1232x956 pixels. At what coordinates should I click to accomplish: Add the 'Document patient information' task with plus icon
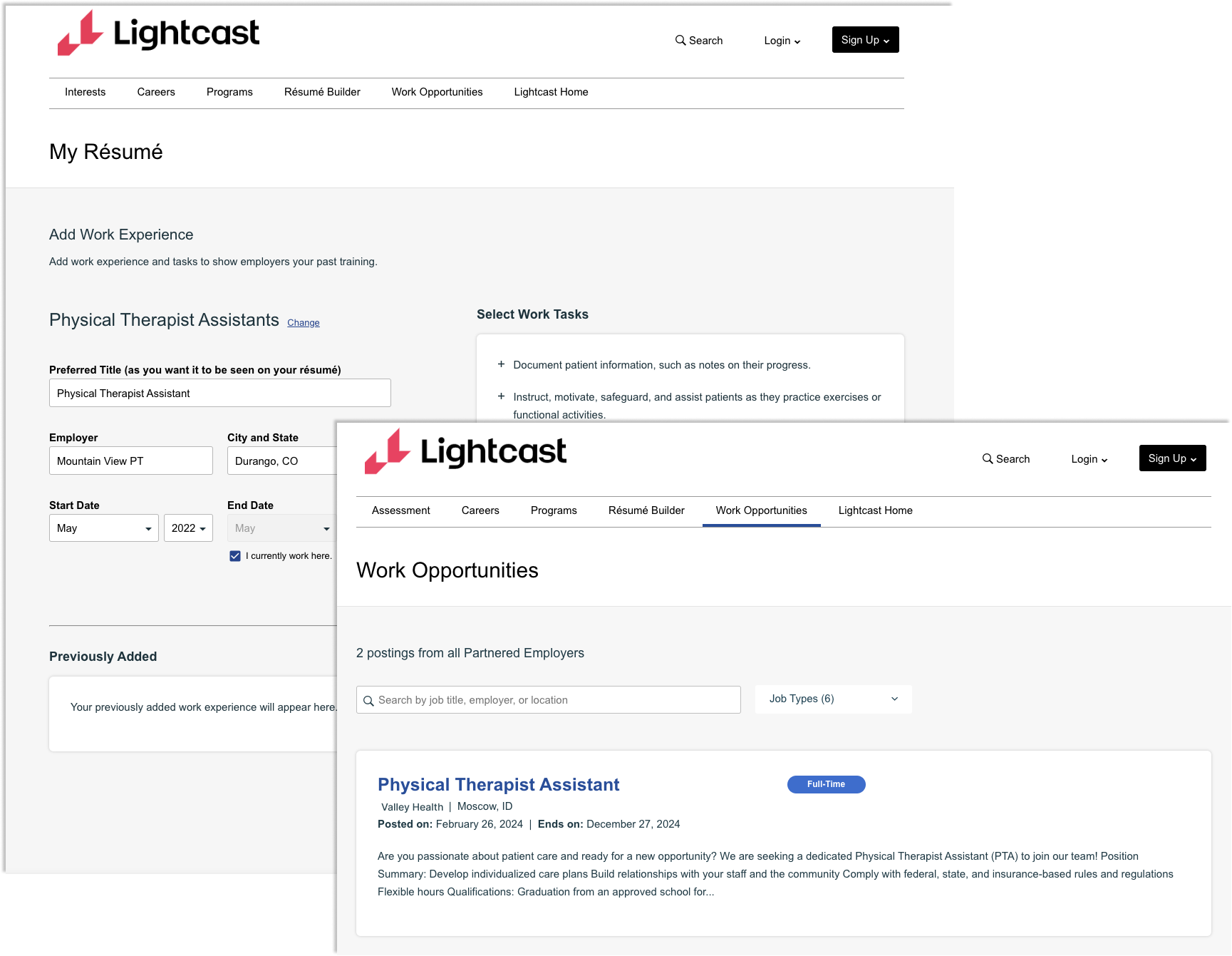pyautogui.click(x=501, y=364)
